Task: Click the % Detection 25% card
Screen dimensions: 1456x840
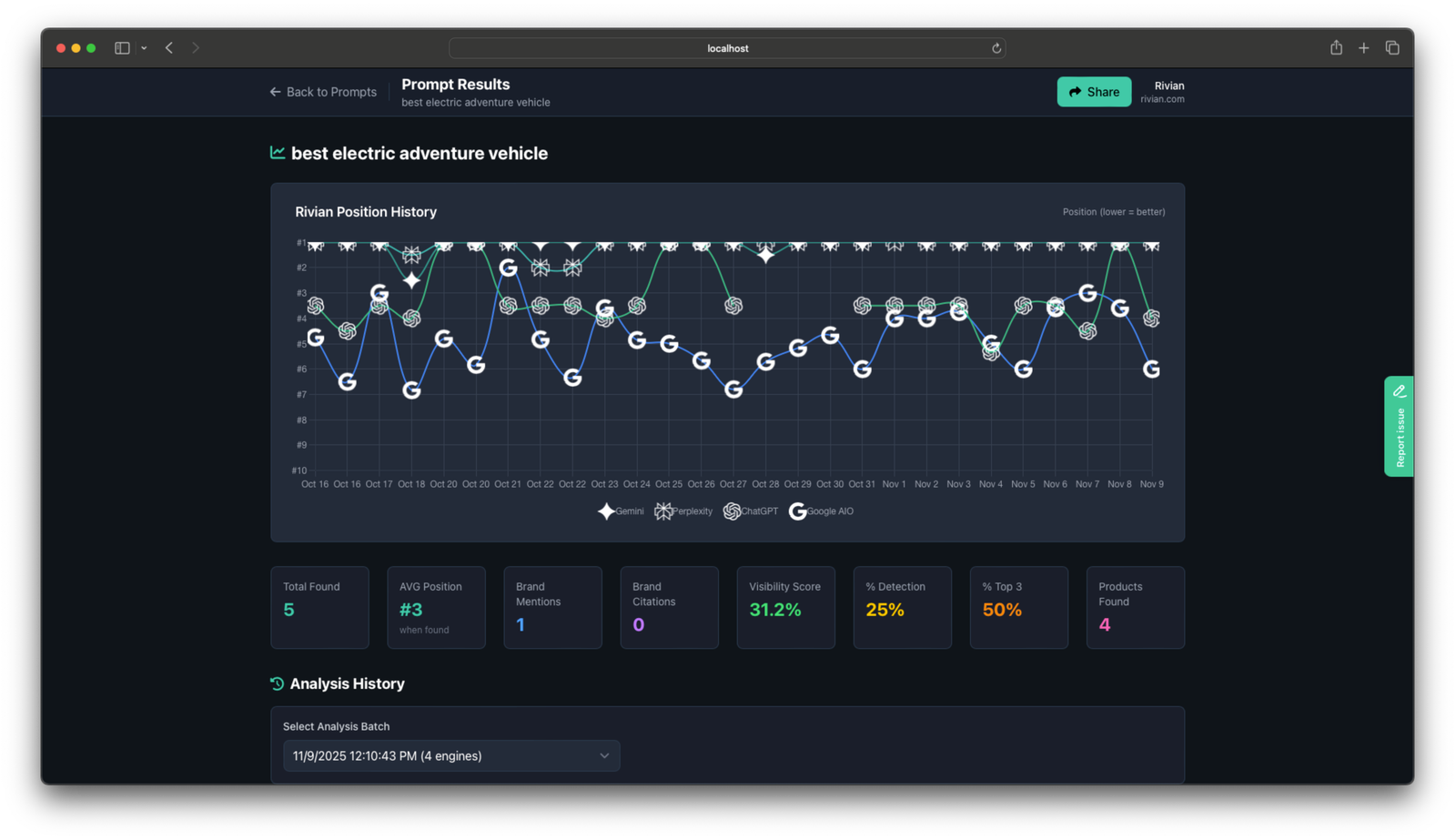Action: click(902, 607)
